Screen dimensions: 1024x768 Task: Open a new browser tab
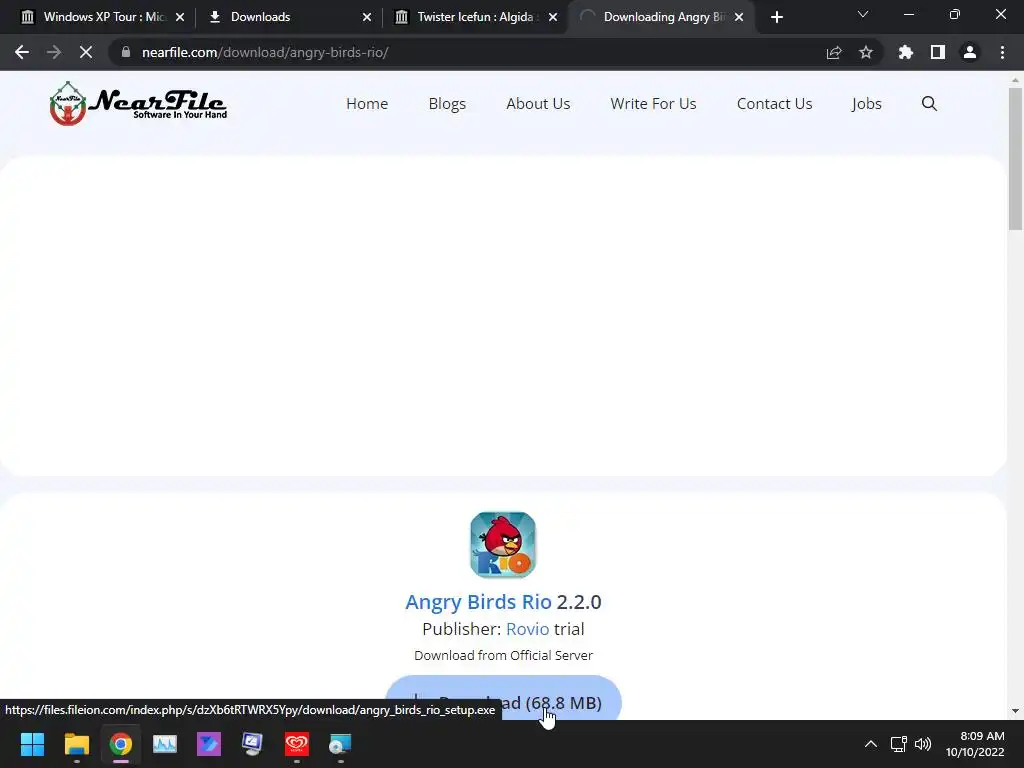pos(776,17)
